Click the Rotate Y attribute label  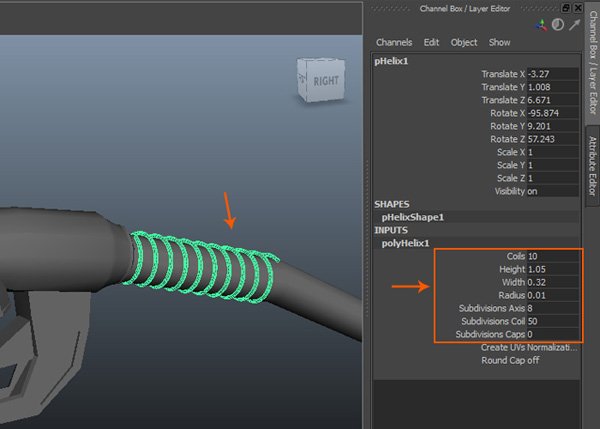click(507, 126)
